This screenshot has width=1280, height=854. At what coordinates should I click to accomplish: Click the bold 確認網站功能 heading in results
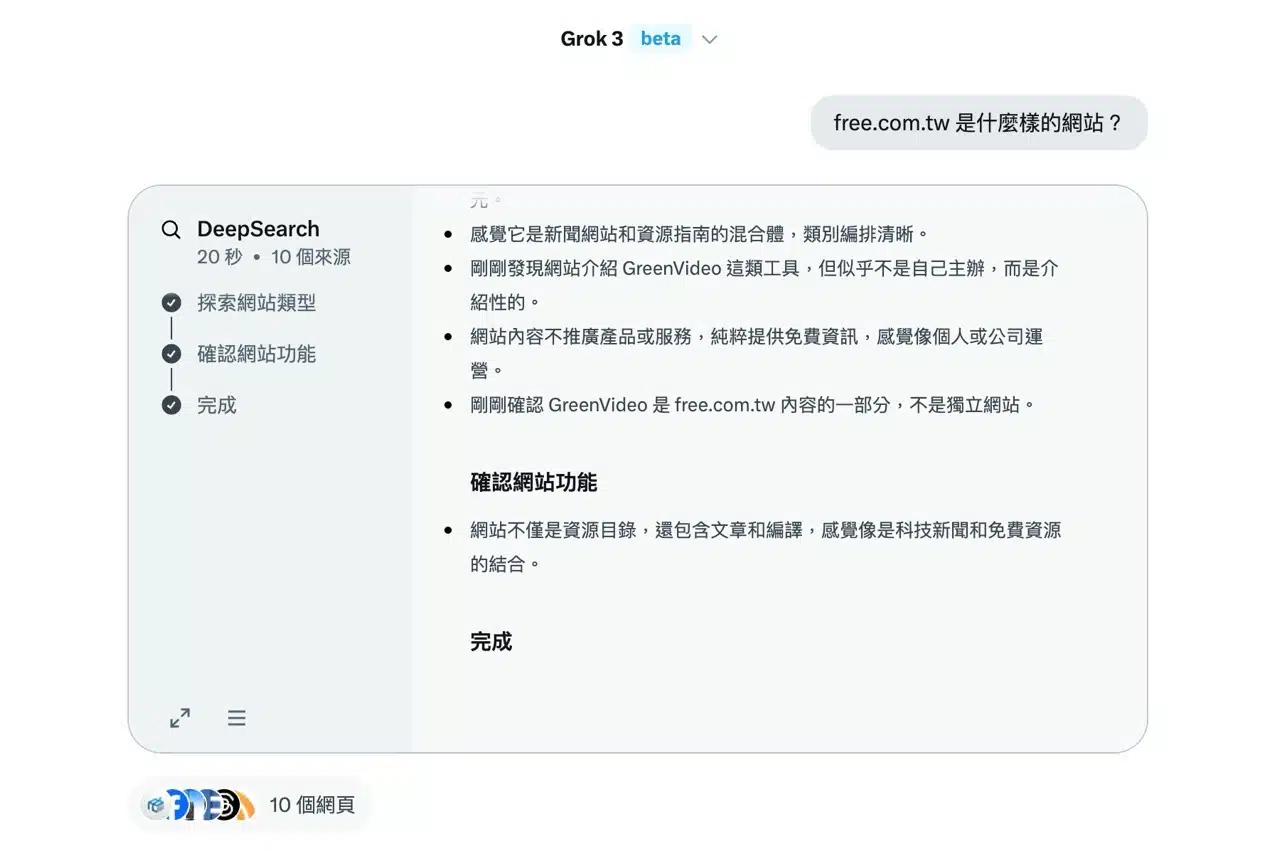(x=533, y=483)
